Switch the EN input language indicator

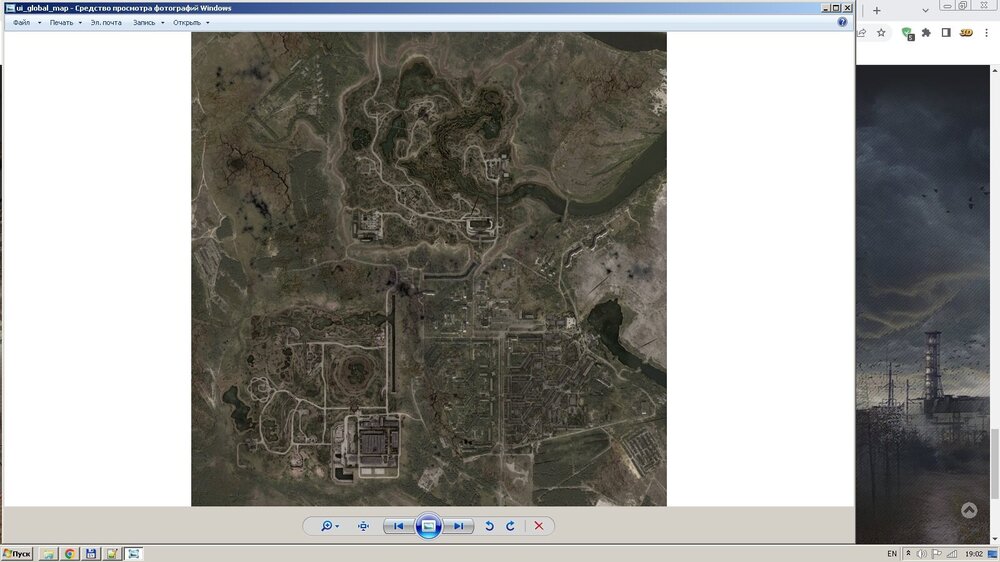(x=892, y=554)
